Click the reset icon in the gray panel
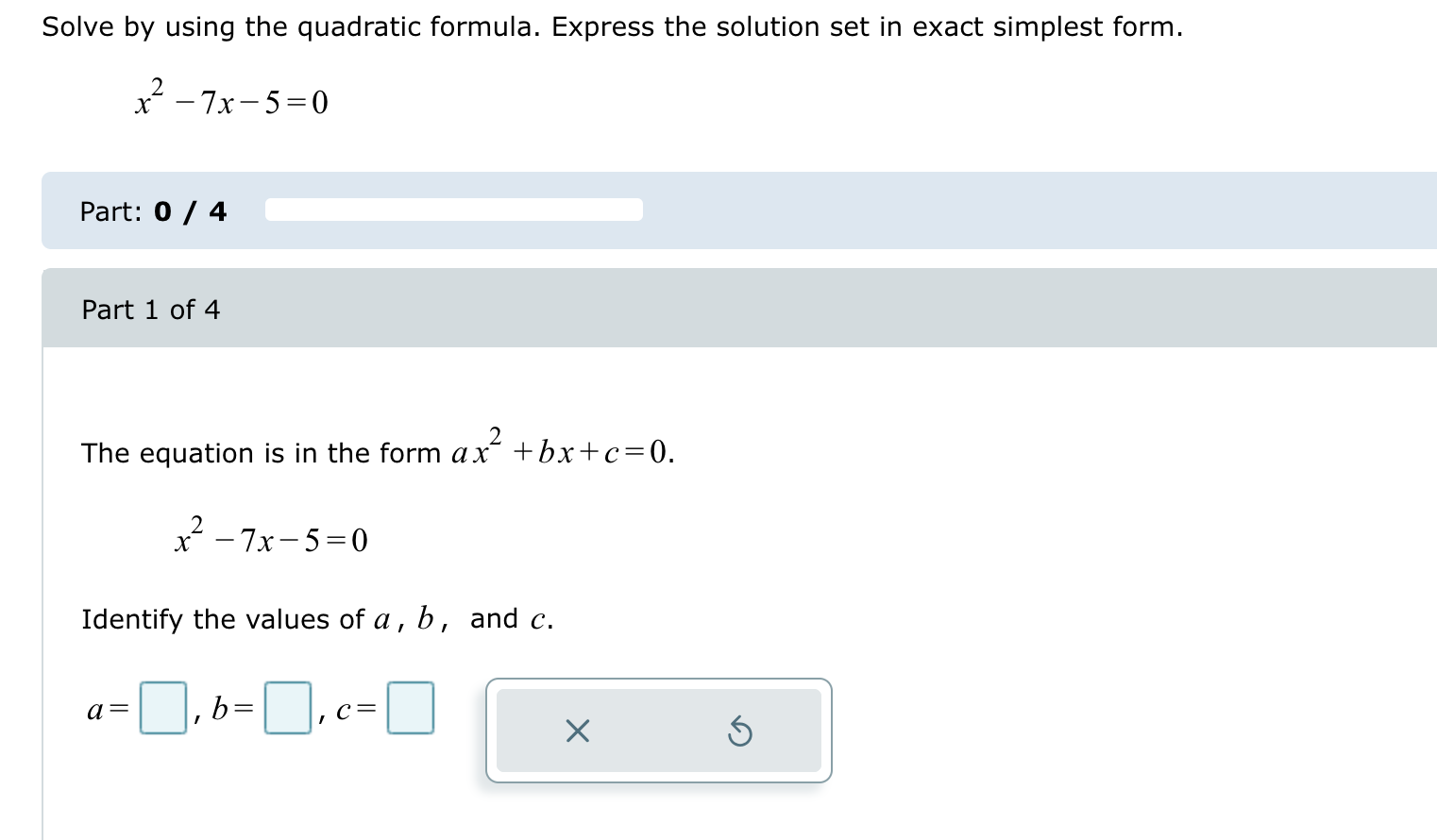Screen dimensions: 1437x840 point(741,731)
